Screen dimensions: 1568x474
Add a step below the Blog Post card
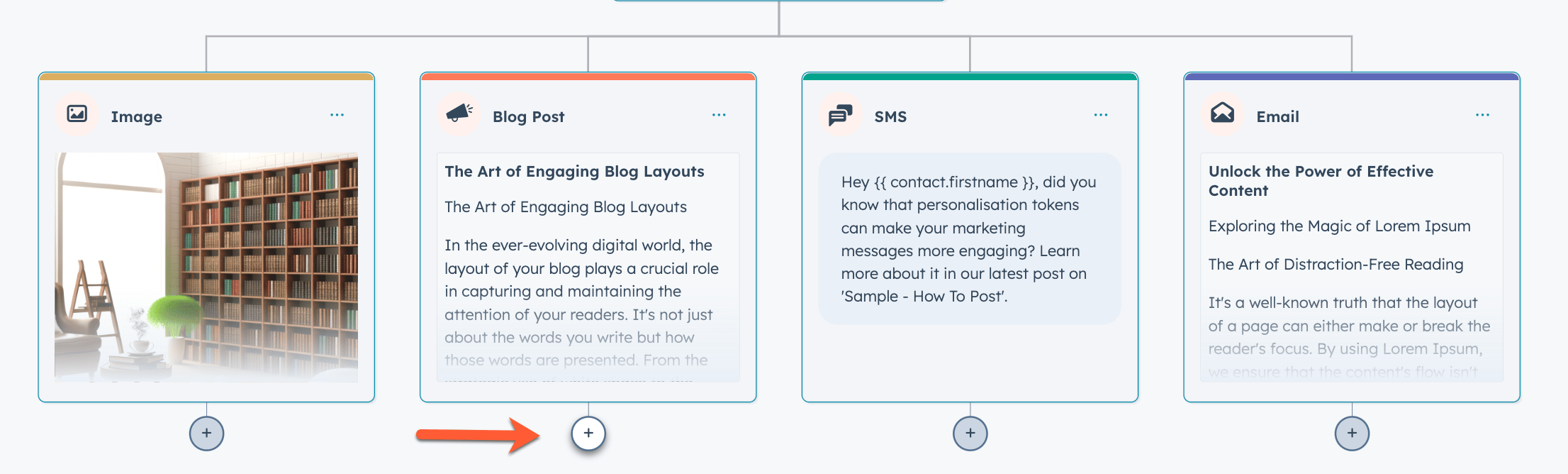coord(588,434)
